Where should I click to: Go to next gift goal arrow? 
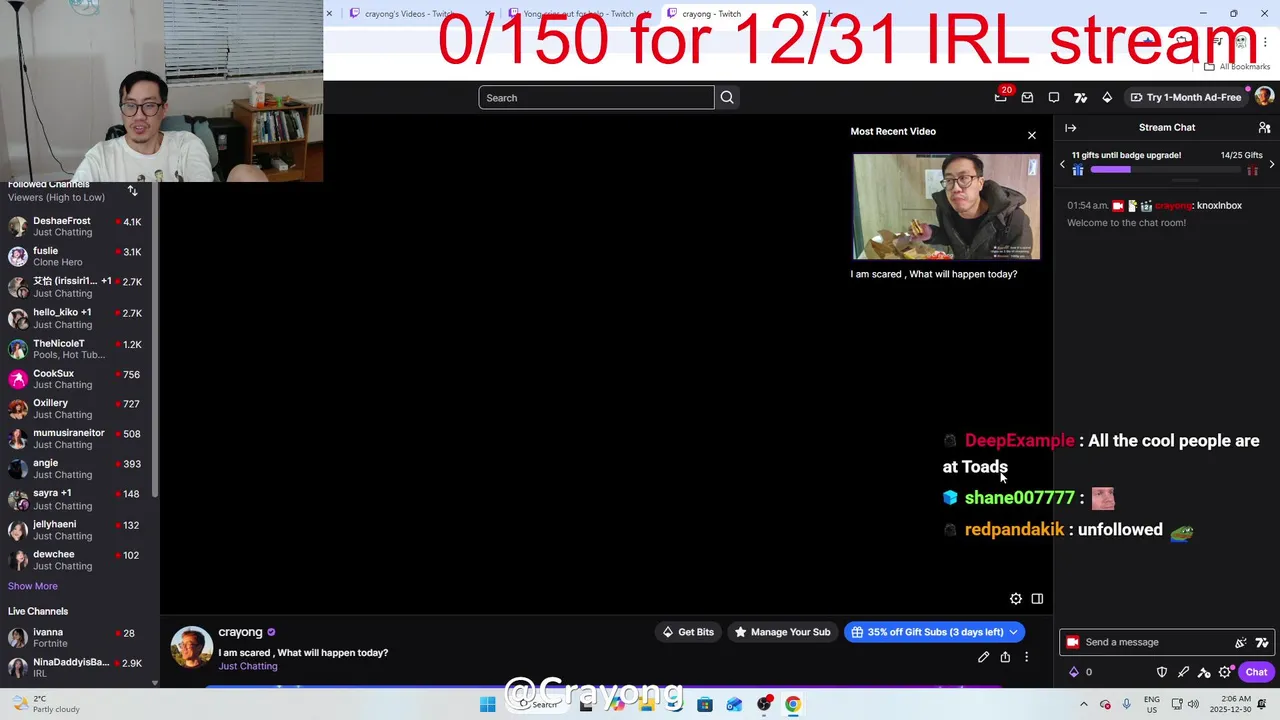(1272, 164)
